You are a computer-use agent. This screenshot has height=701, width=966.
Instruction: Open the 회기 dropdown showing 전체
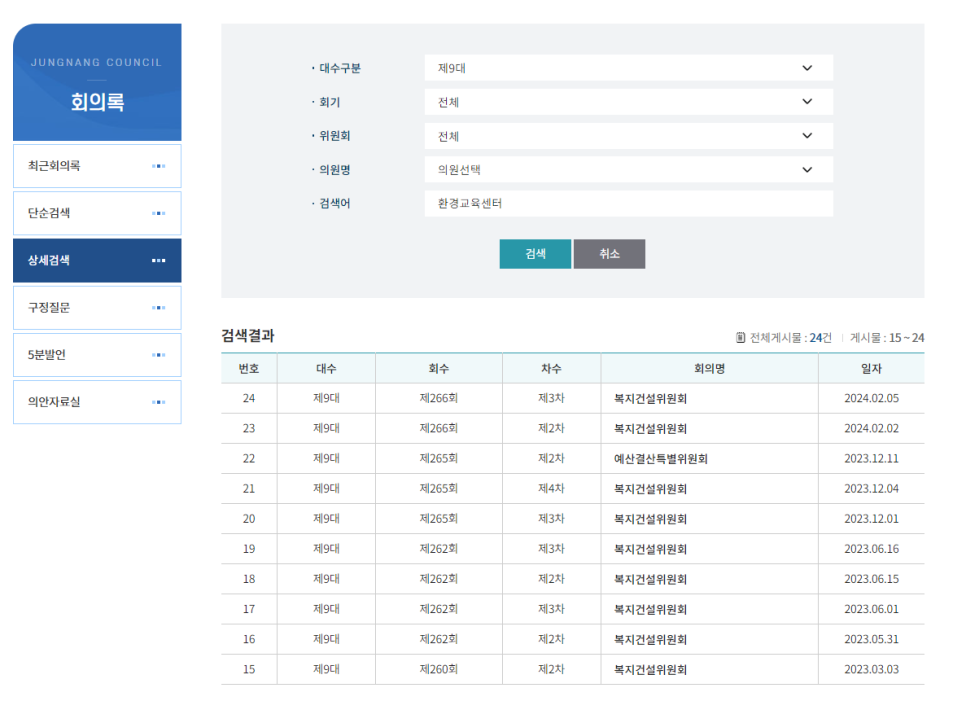pyautogui.click(x=628, y=102)
